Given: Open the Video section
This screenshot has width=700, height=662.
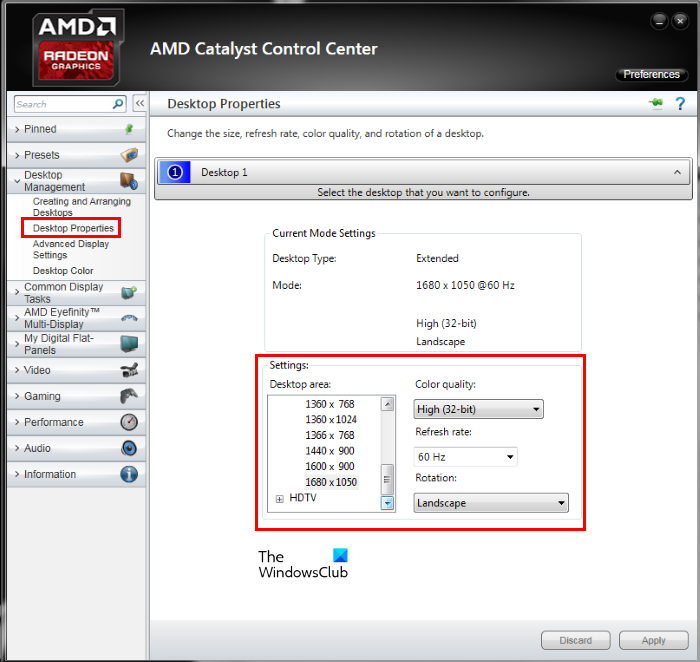Looking at the screenshot, I should point(76,370).
